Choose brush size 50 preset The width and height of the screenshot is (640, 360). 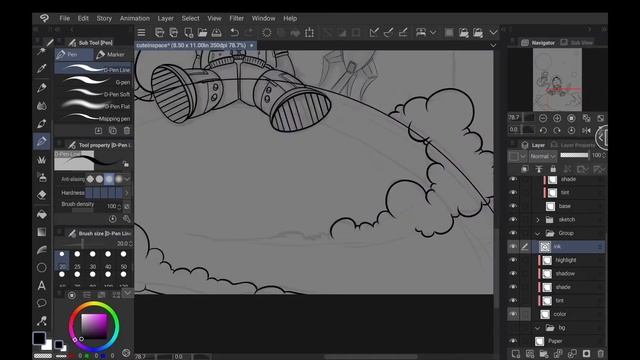coord(124,260)
